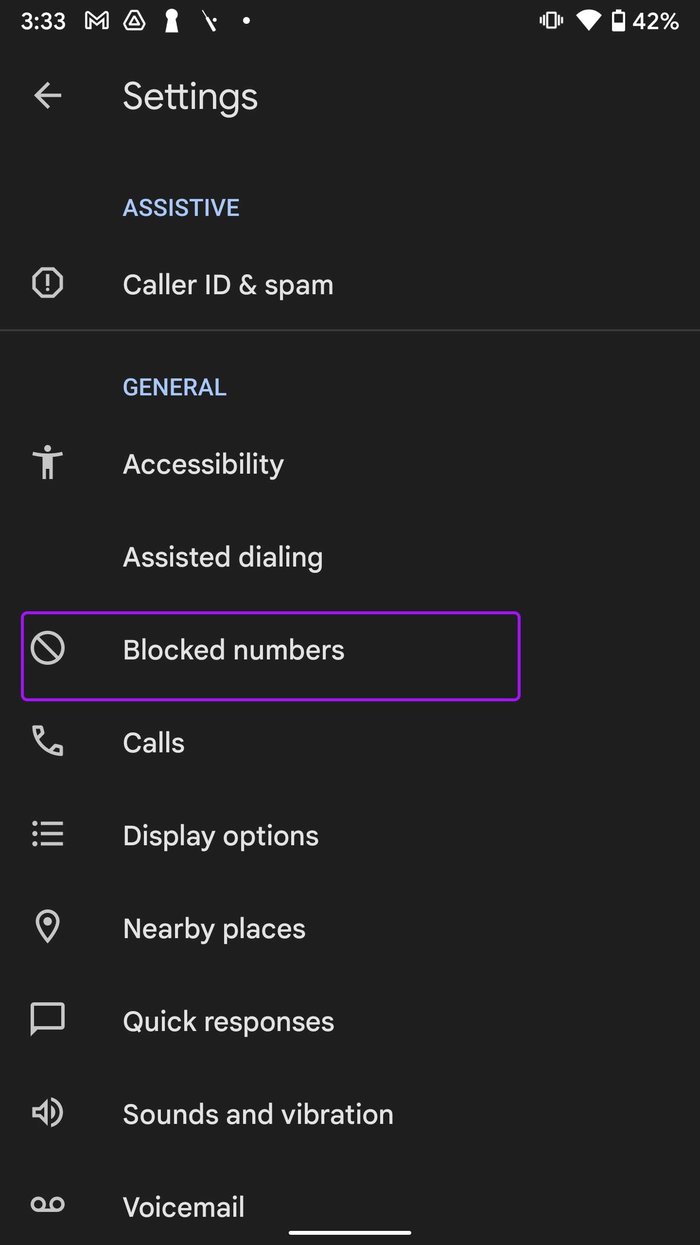The width and height of the screenshot is (700, 1245).
Task: Open Display options settings
Action: tap(220, 835)
